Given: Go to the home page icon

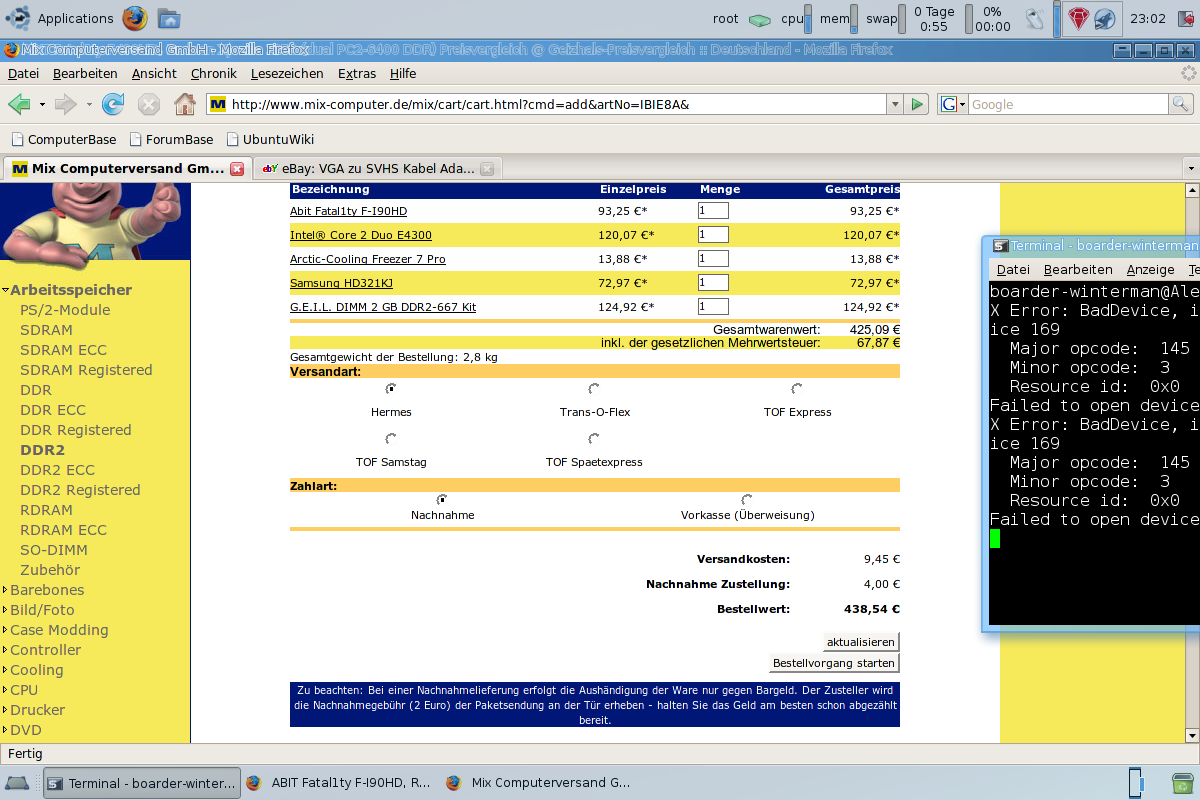Looking at the screenshot, I should click(185, 104).
